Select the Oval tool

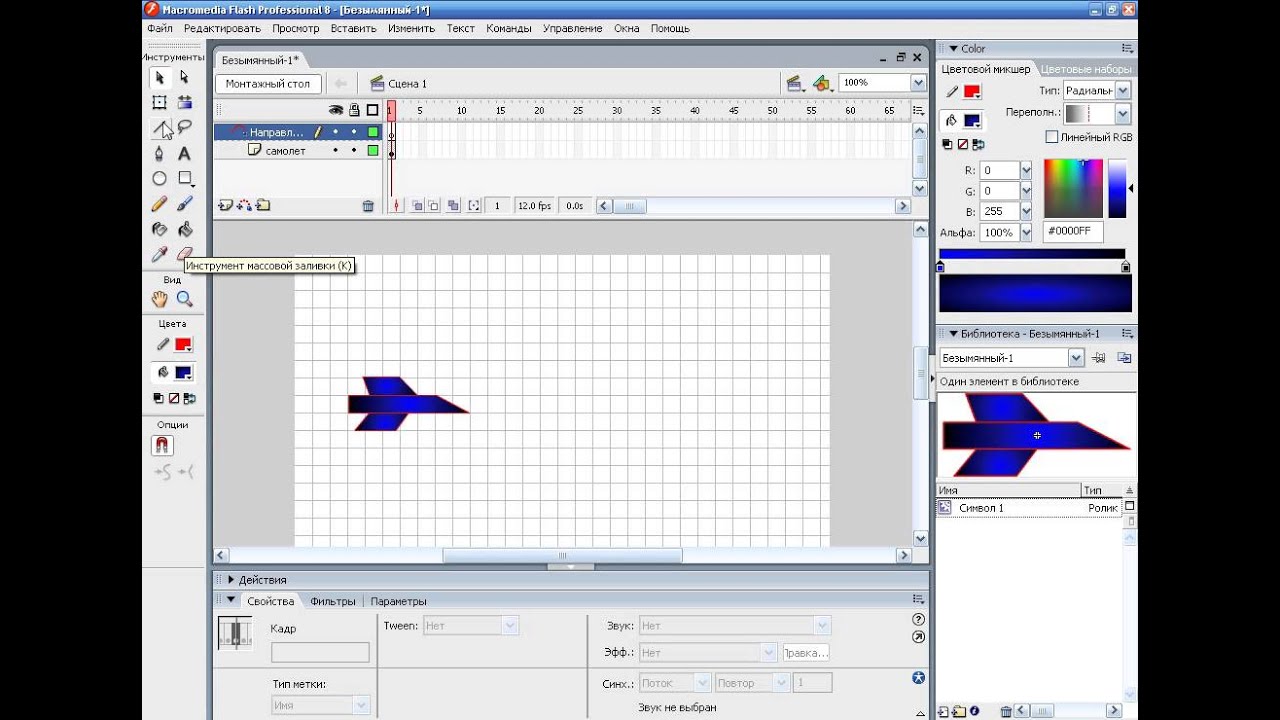pyautogui.click(x=159, y=179)
